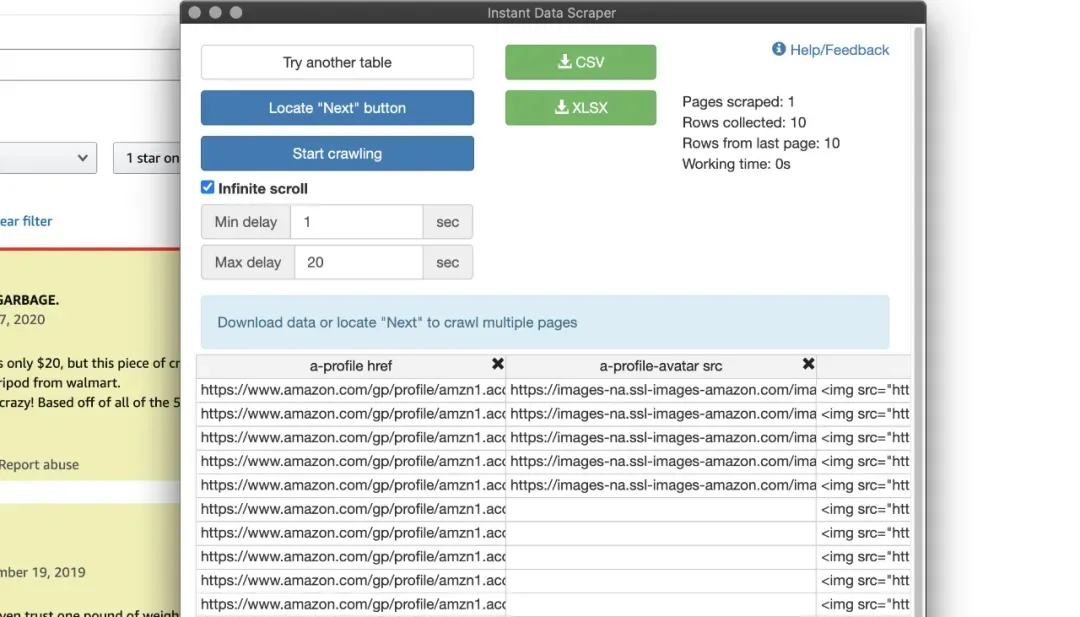
Task: Download scraped data as XLSX
Action: pyautogui.click(x=580, y=107)
